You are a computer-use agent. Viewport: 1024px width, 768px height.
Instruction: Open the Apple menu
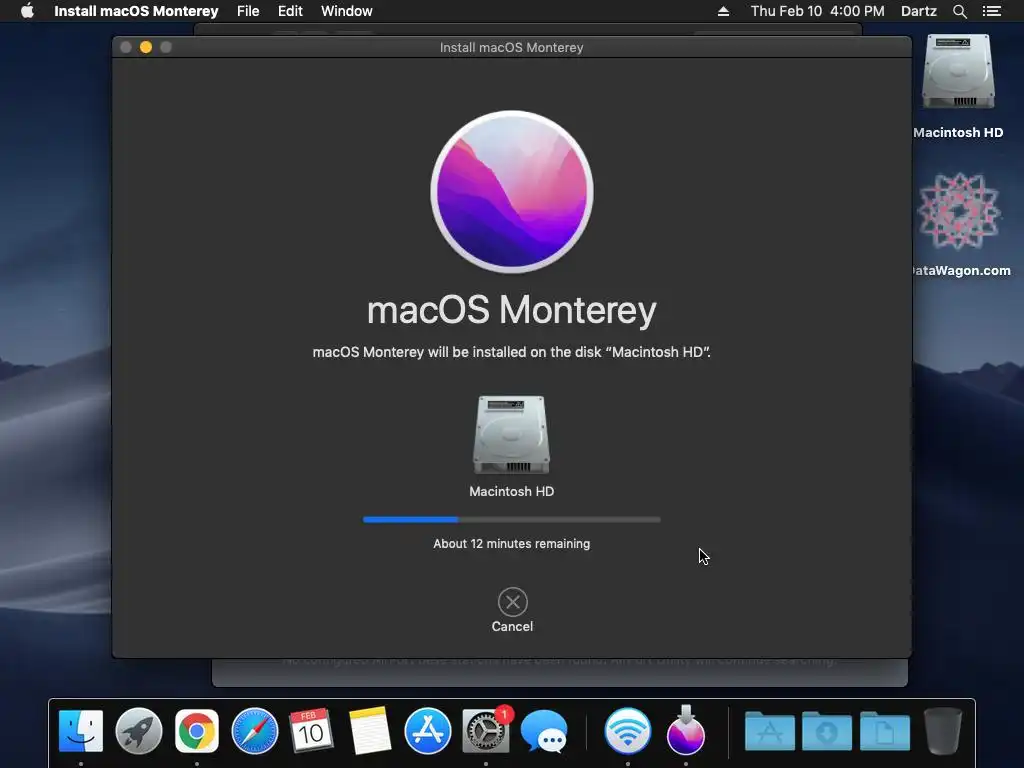[27, 11]
